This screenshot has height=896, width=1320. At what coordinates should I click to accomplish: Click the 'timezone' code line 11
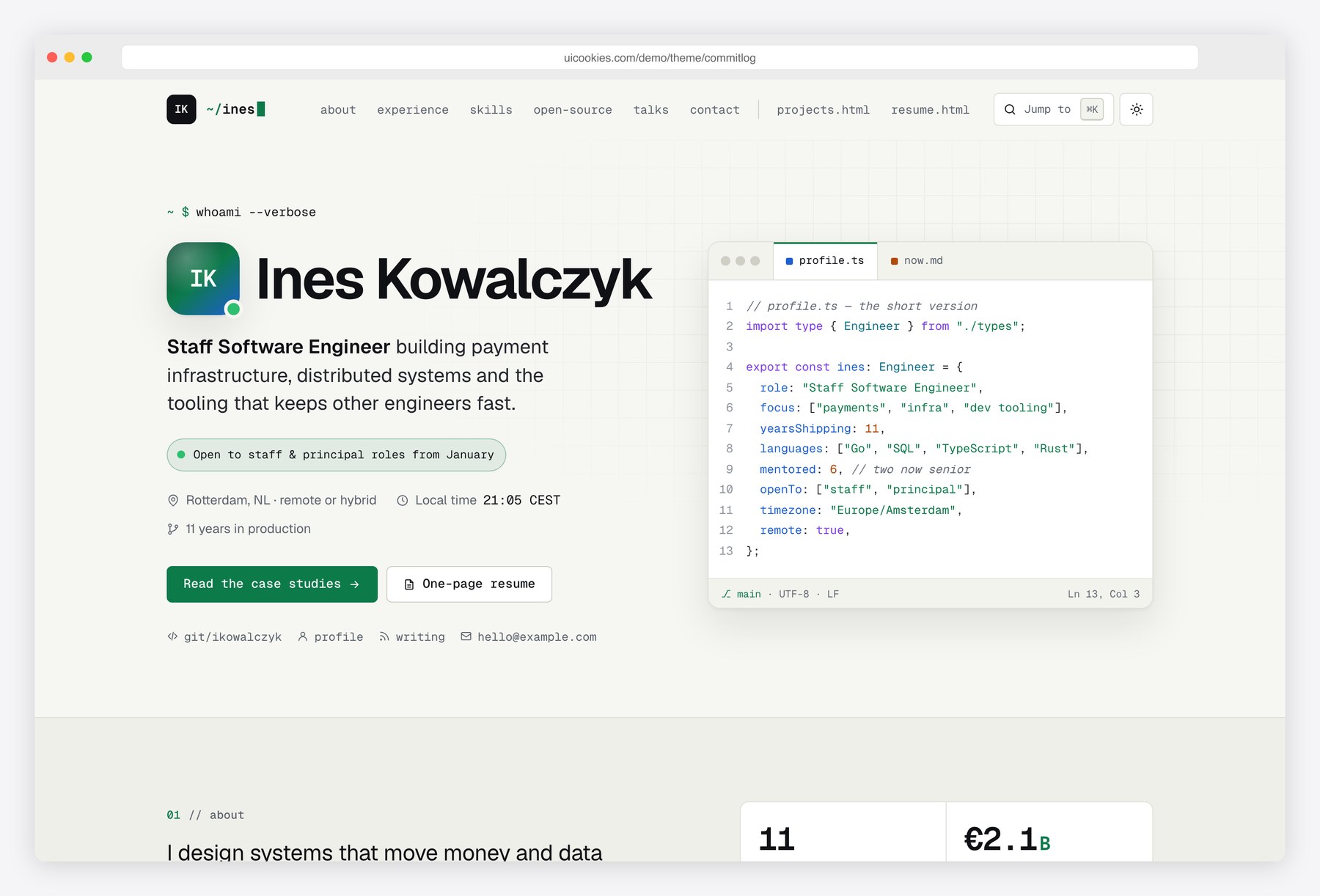pos(860,510)
